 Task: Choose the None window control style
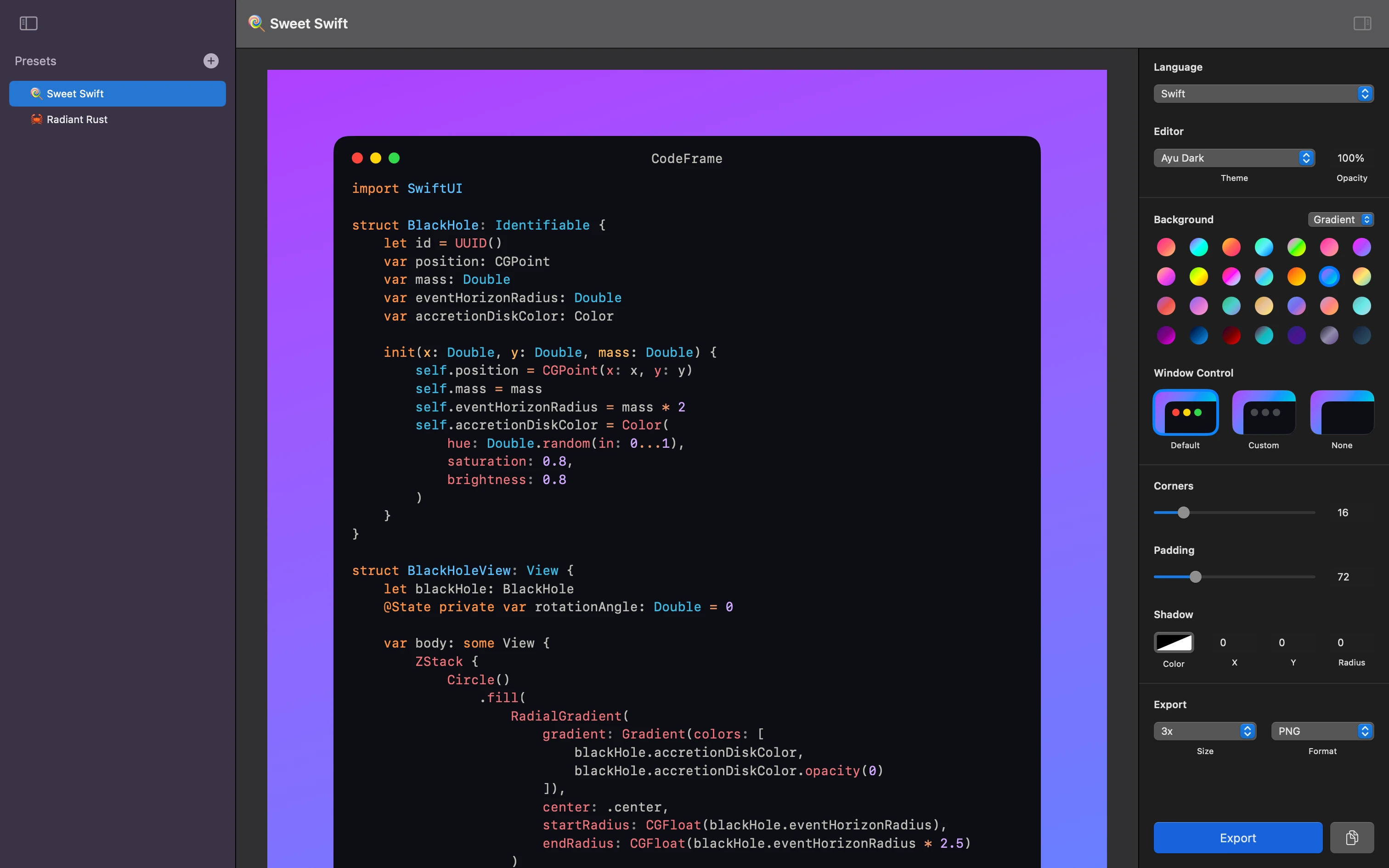(1342, 413)
